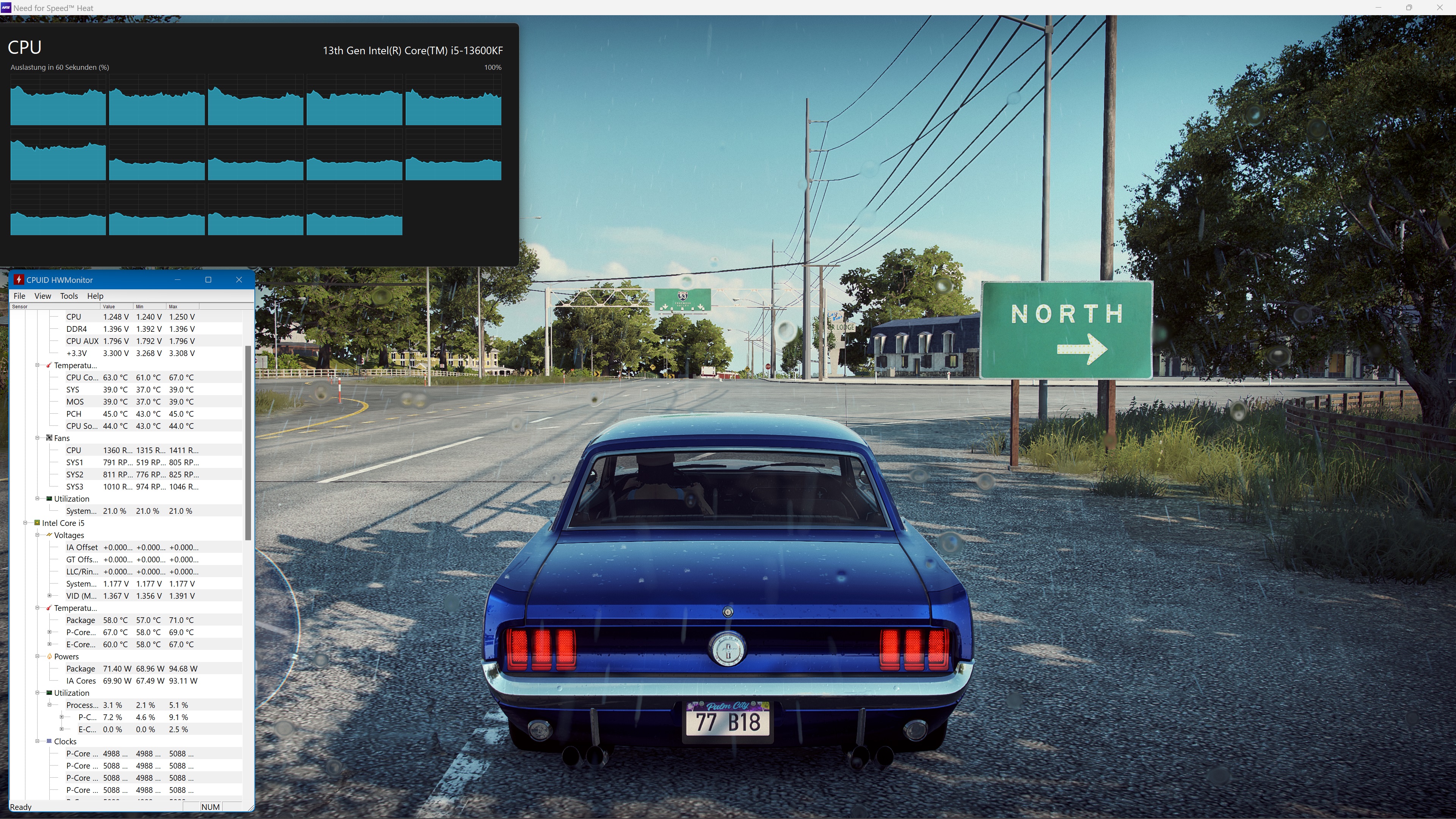Click the Powers flame icon
This screenshot has width=1456, height=819.
click(x=49, y=656)
